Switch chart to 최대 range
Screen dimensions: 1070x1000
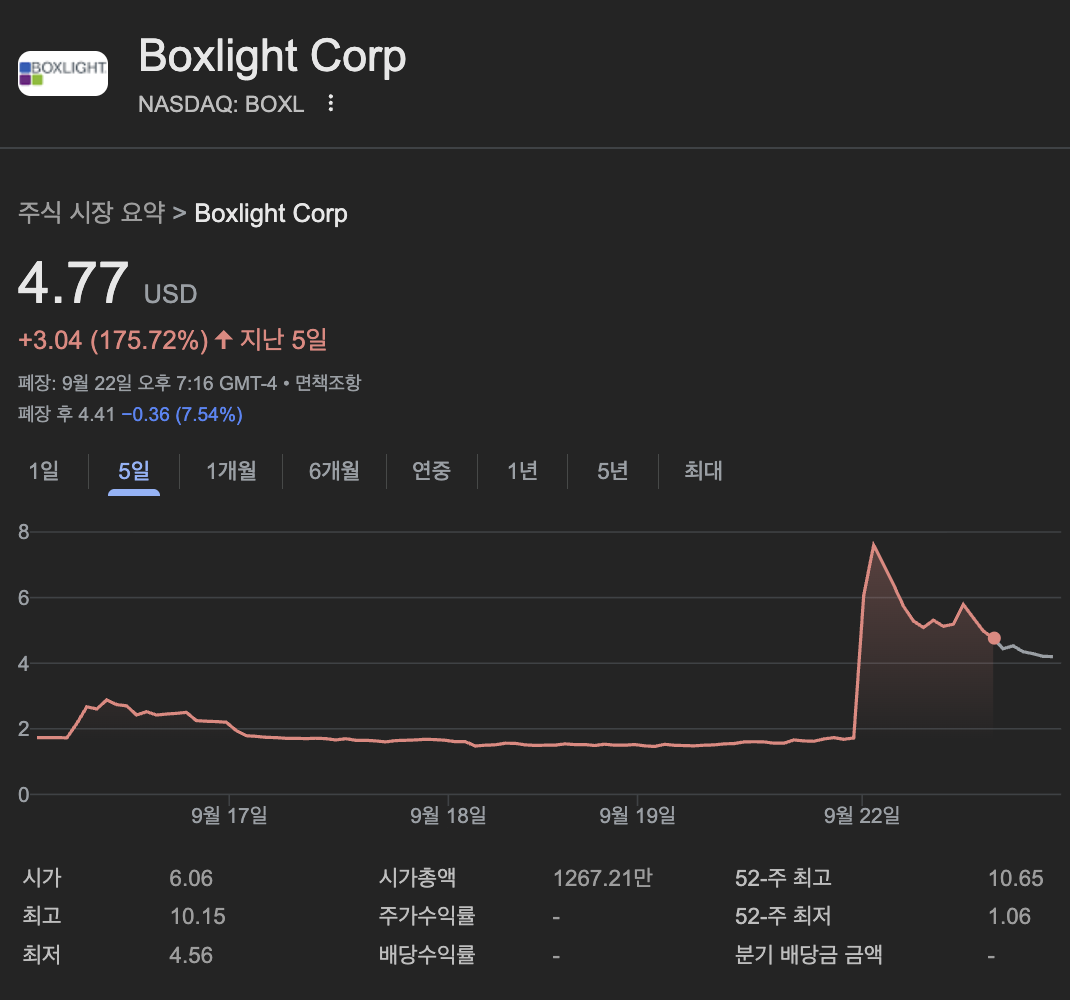pyautogui.click(x=704, y=471)
